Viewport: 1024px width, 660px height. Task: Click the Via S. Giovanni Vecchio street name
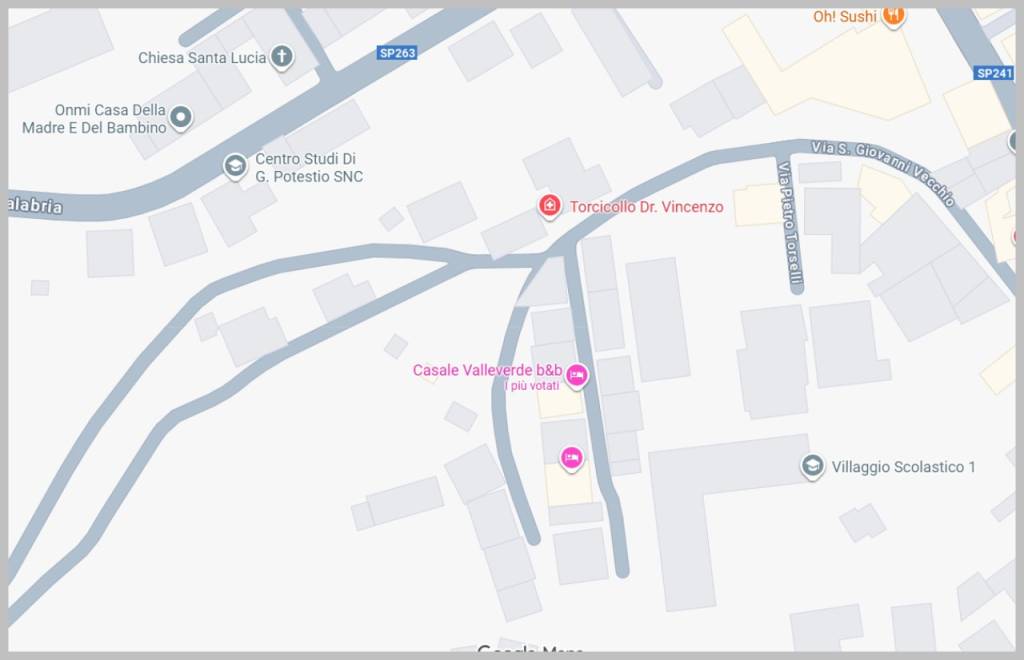pyautogui.click(x=883, y=172)
